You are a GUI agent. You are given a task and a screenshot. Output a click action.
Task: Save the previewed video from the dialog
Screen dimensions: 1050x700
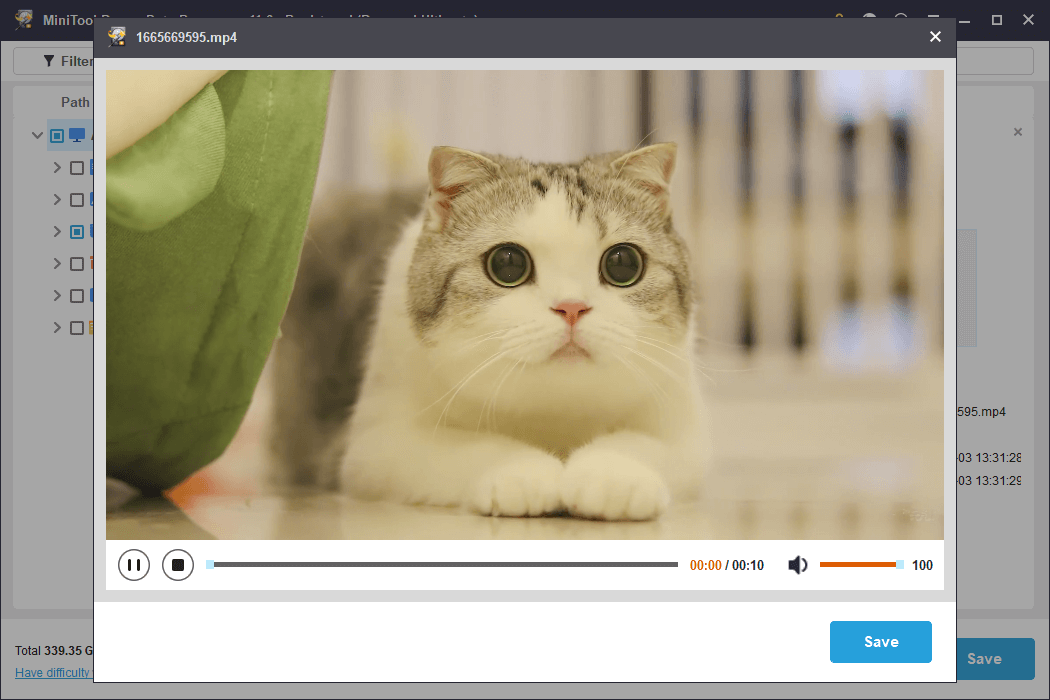coord(880,642)
